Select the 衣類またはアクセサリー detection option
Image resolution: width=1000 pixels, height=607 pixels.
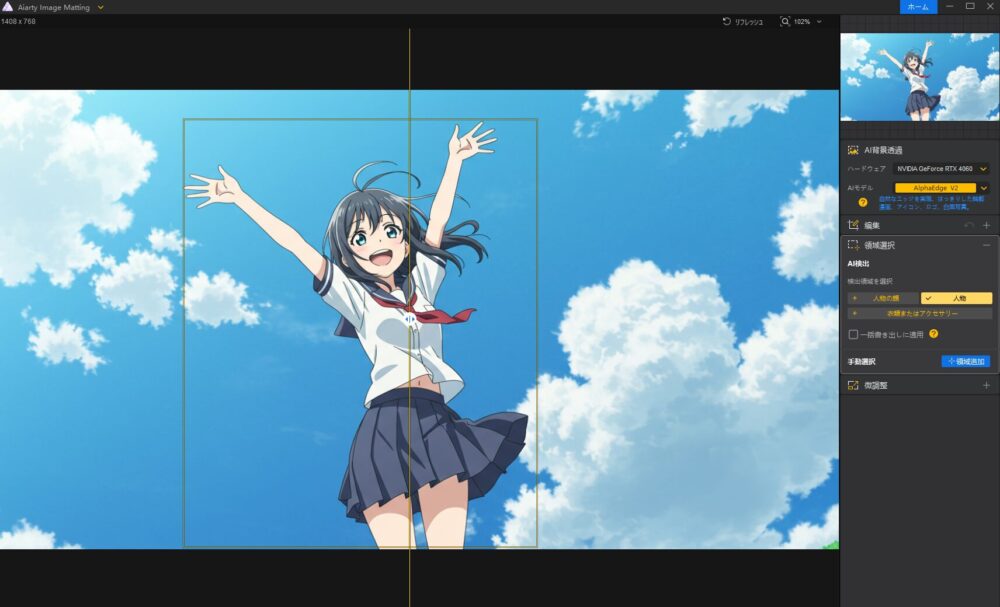click(920, 313)
